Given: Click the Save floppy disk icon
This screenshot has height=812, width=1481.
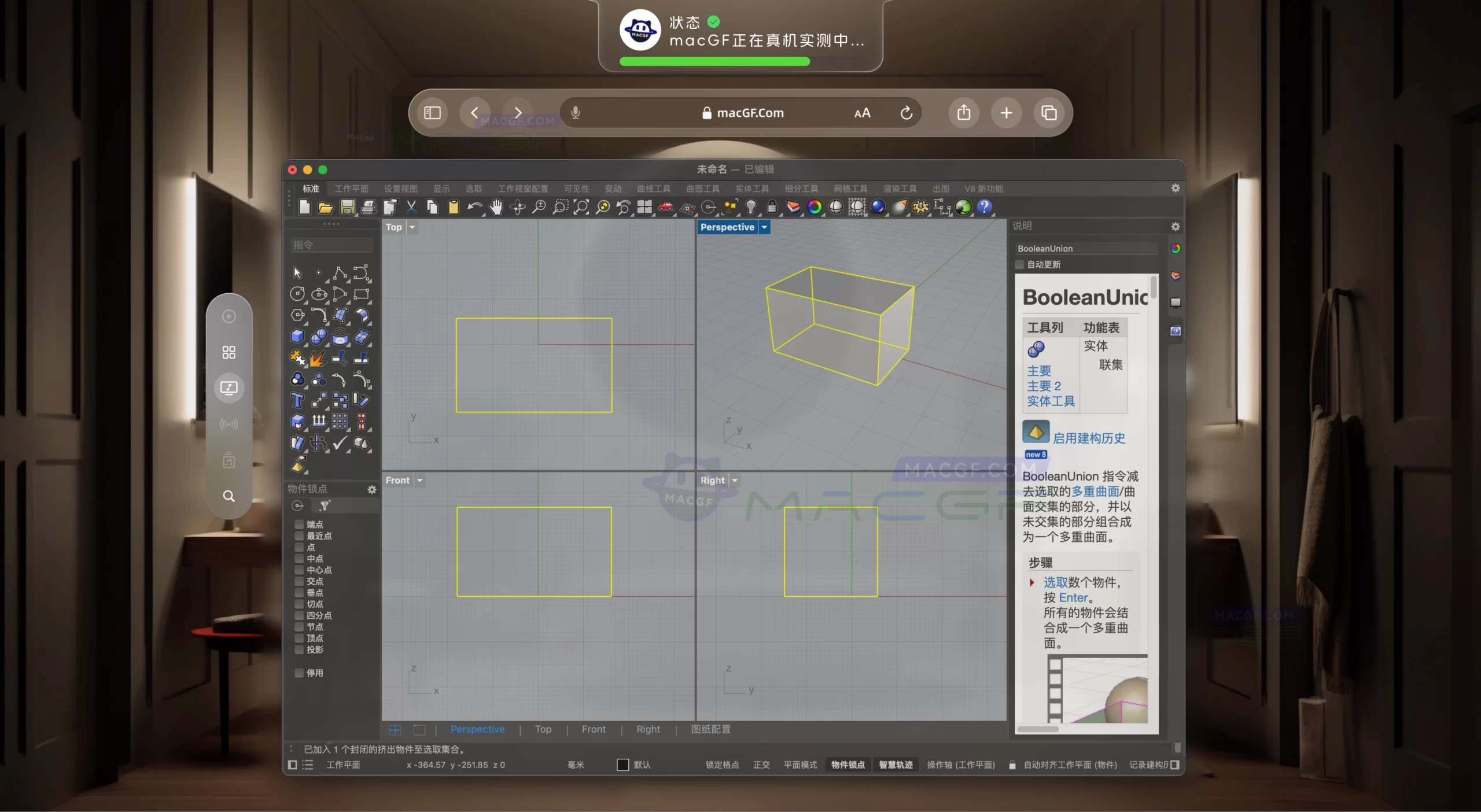Looking at the screenshot, I should tap(347, 207).
